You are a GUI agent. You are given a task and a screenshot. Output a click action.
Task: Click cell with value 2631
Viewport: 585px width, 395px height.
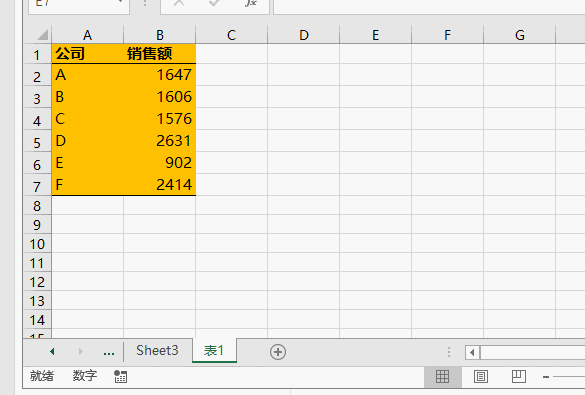[160, 141]
